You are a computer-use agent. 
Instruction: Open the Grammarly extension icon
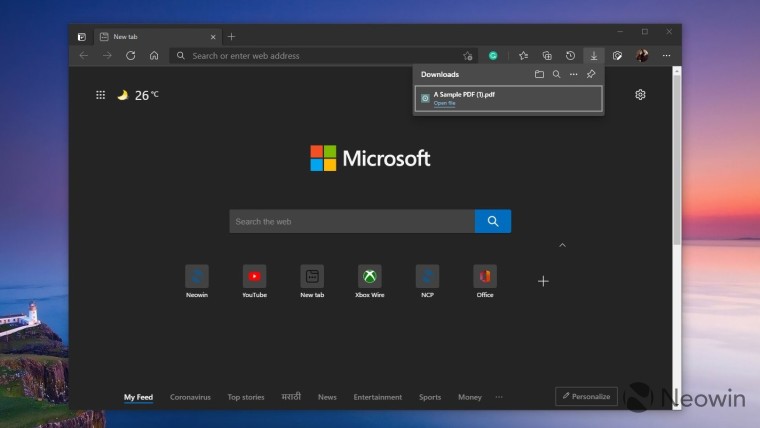coord(493,56)
